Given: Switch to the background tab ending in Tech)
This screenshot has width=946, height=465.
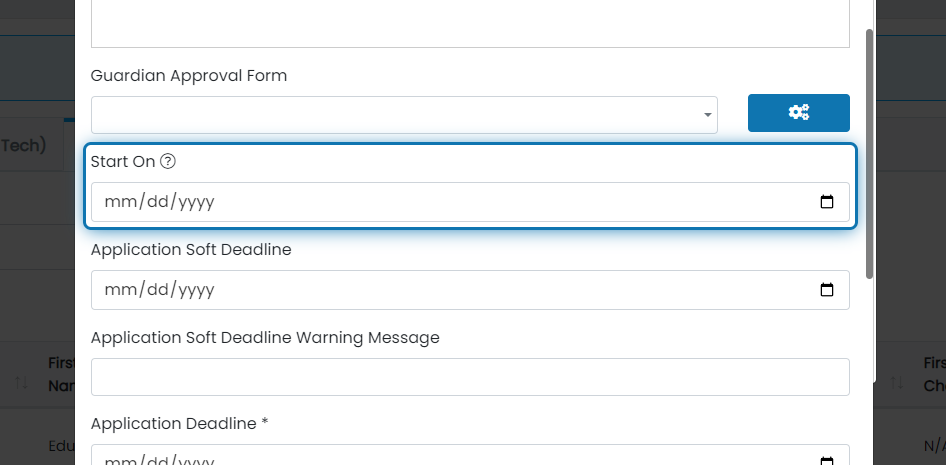Looking at the screenshot, I should coord(23,145).
